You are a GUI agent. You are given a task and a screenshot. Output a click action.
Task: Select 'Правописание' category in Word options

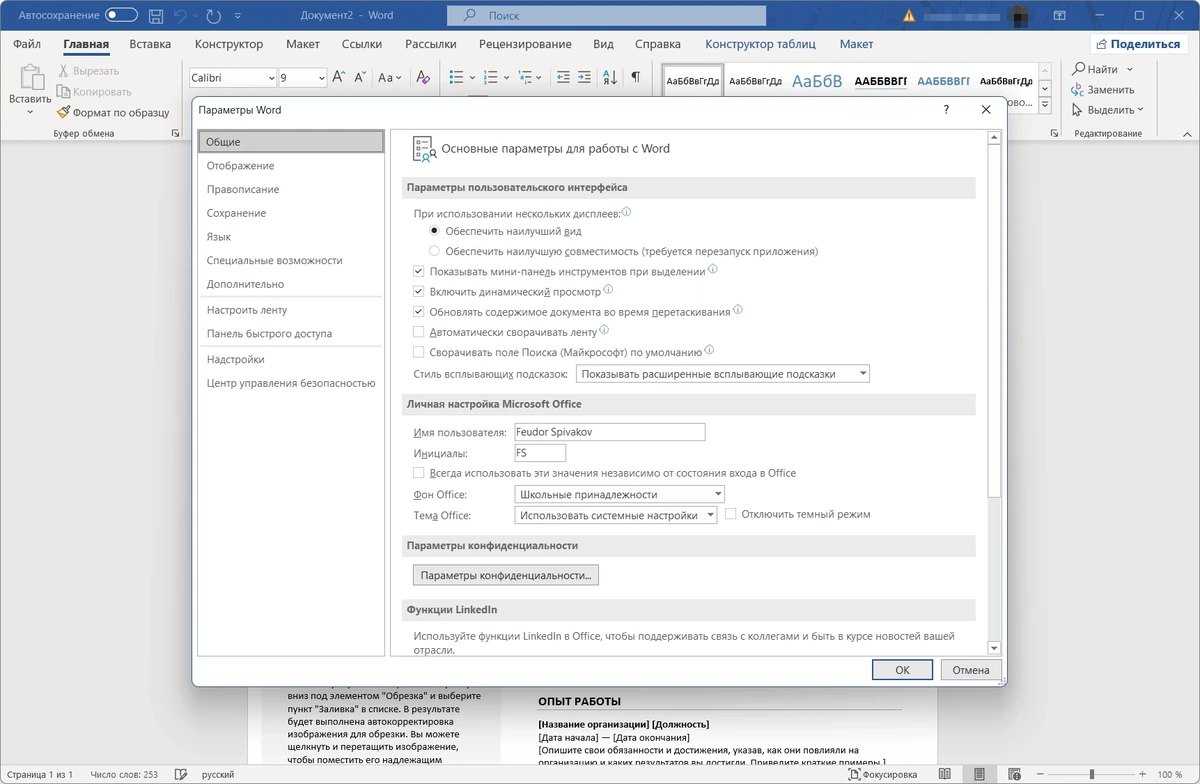291,189
